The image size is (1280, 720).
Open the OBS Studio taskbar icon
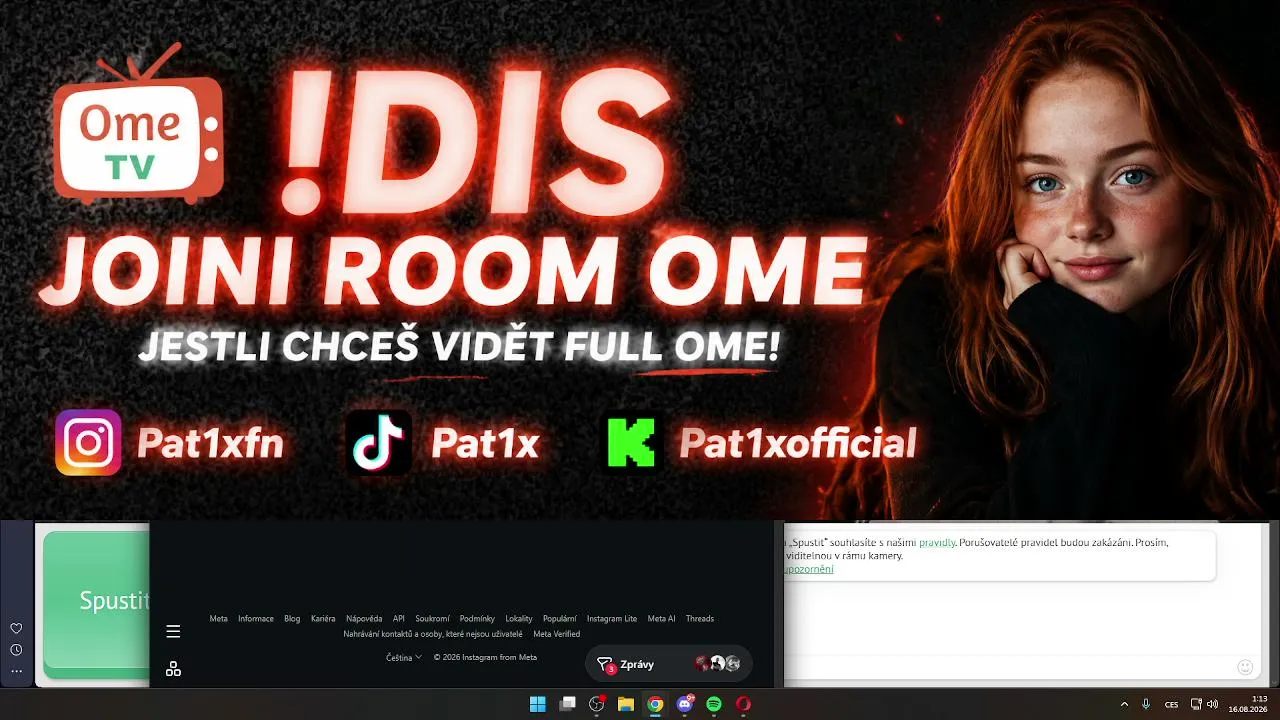click(x=597, y=704)
